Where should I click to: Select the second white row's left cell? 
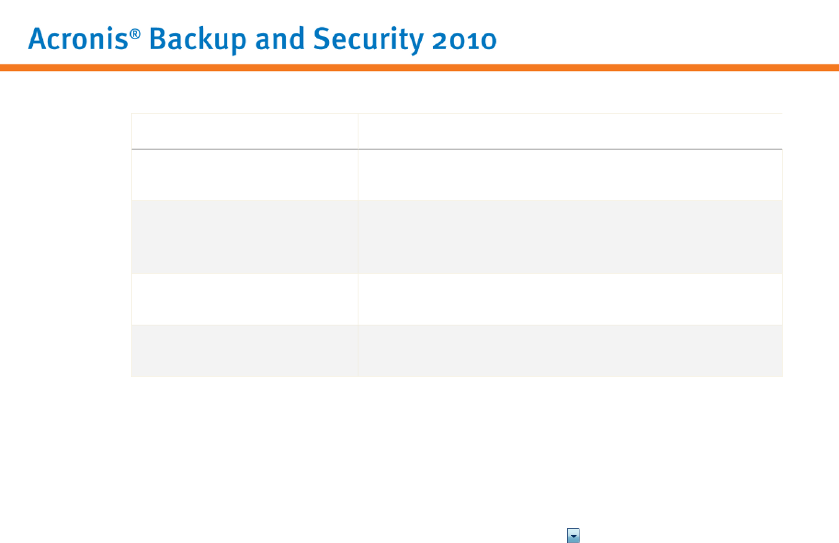(244, 299)
